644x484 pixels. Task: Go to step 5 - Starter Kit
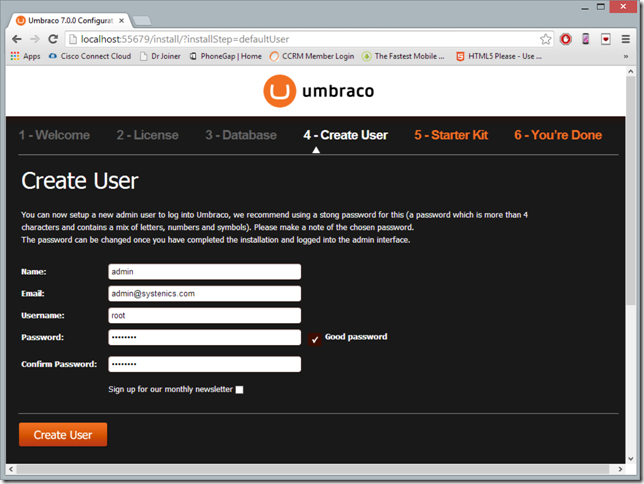[x=451, y=135]
